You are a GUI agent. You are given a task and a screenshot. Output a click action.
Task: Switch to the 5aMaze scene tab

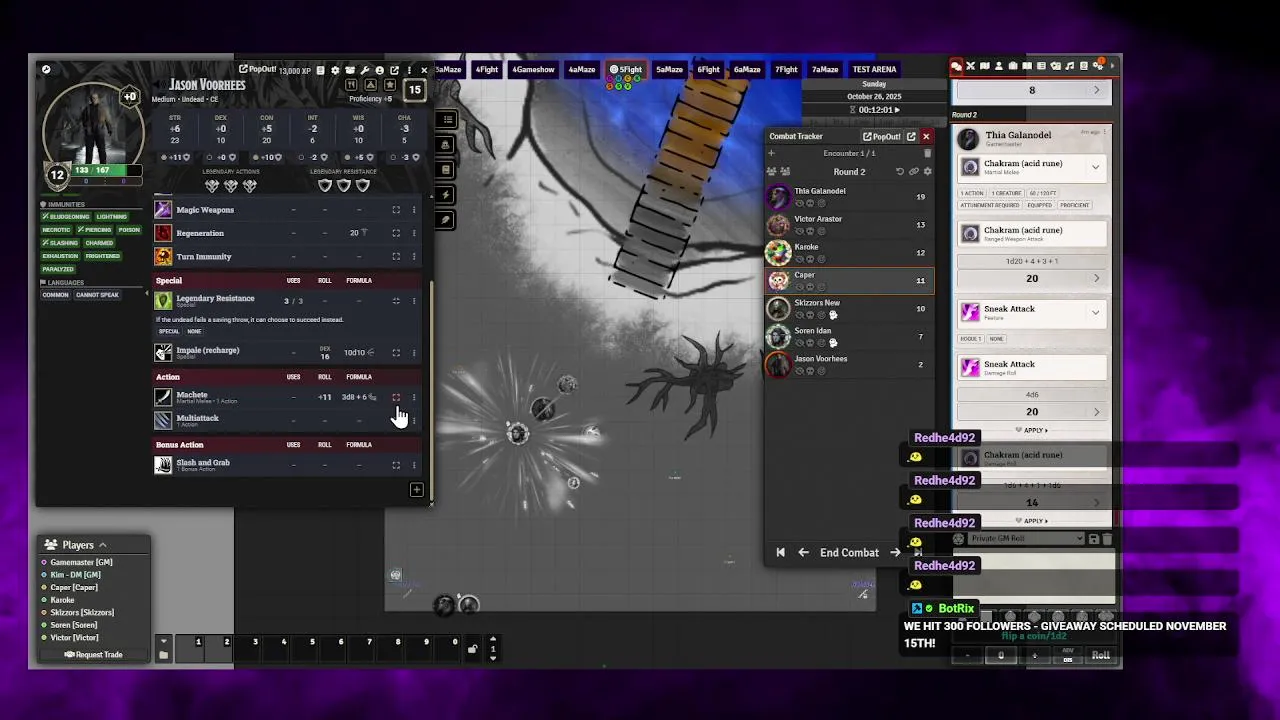(x=669, y=70)
